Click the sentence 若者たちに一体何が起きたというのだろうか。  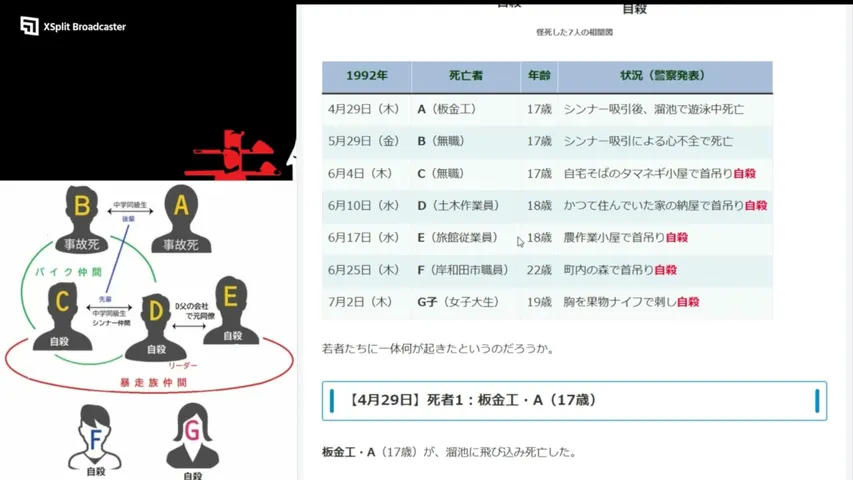click(438, 348)
